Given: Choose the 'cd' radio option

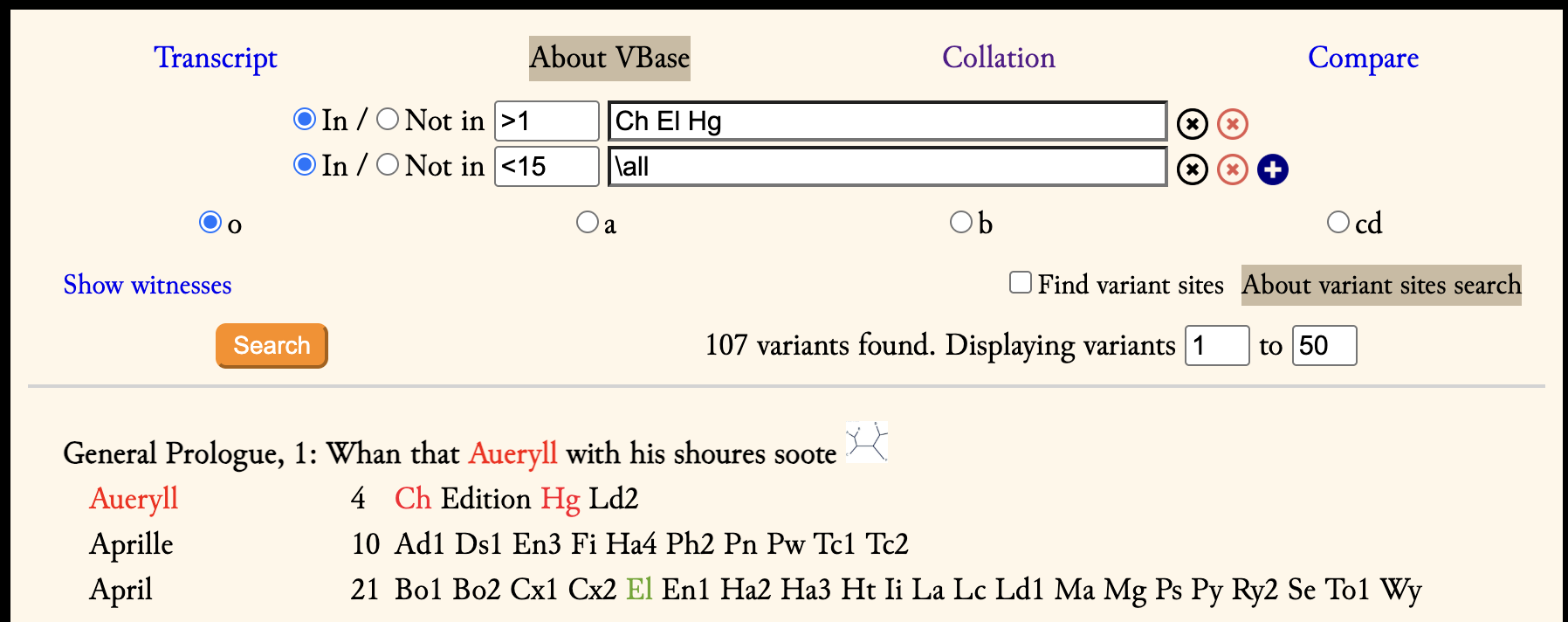Looking at the screenshot, I should pos(1338,222).
